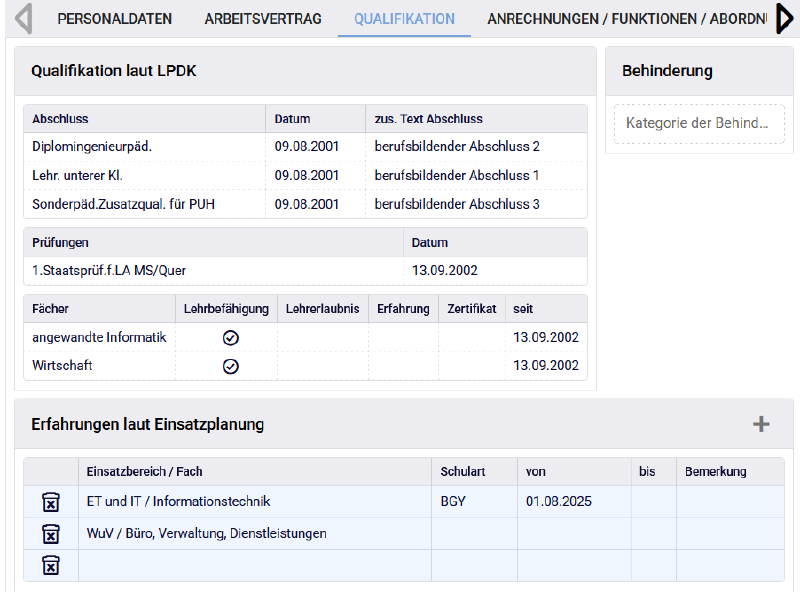
Task: Open the Kategorie der Behinderung dropdown
Action: [x=698, y=124]
